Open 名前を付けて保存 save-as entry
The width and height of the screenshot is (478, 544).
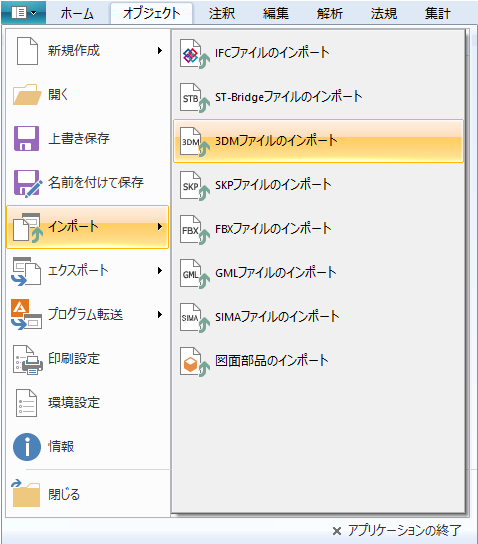87,183
